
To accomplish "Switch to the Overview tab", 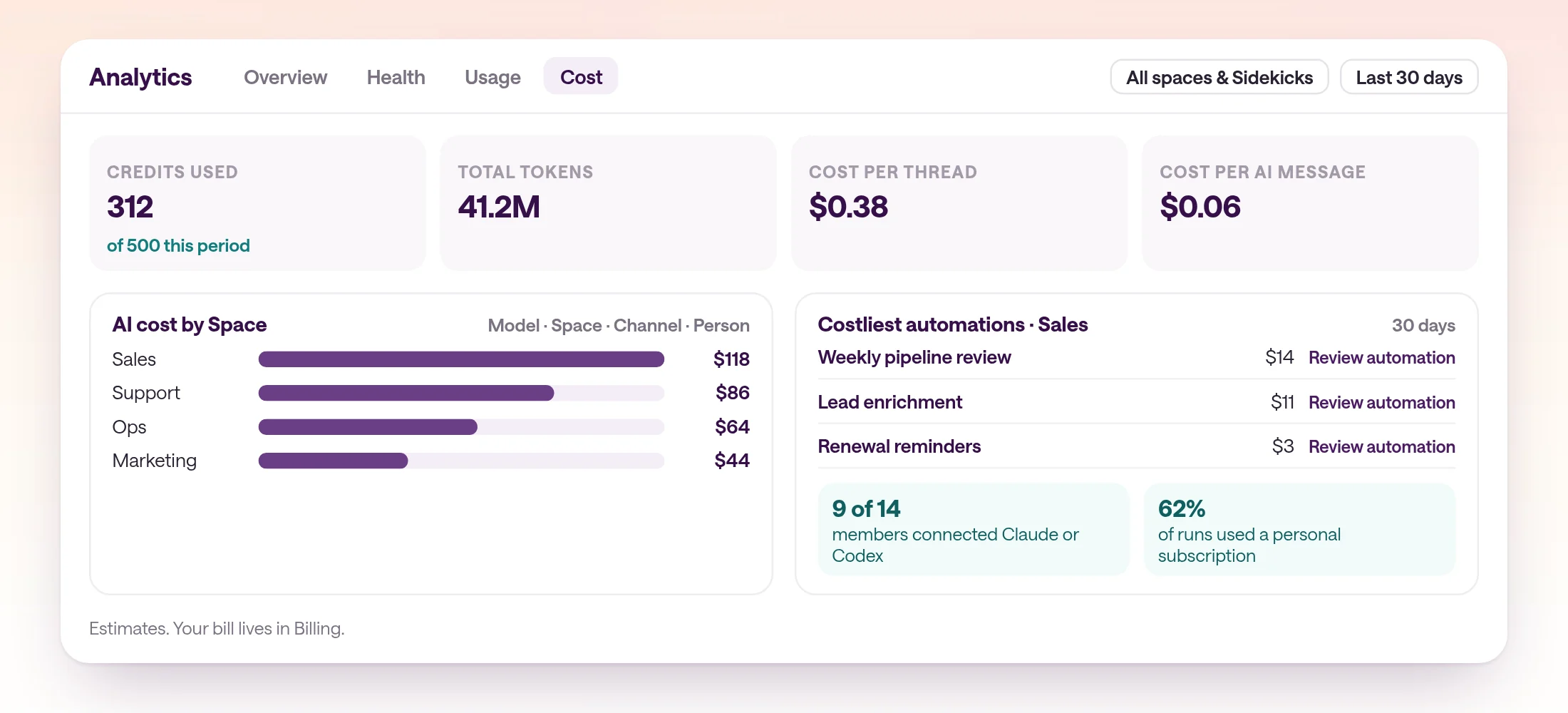I will coord(285,77).
